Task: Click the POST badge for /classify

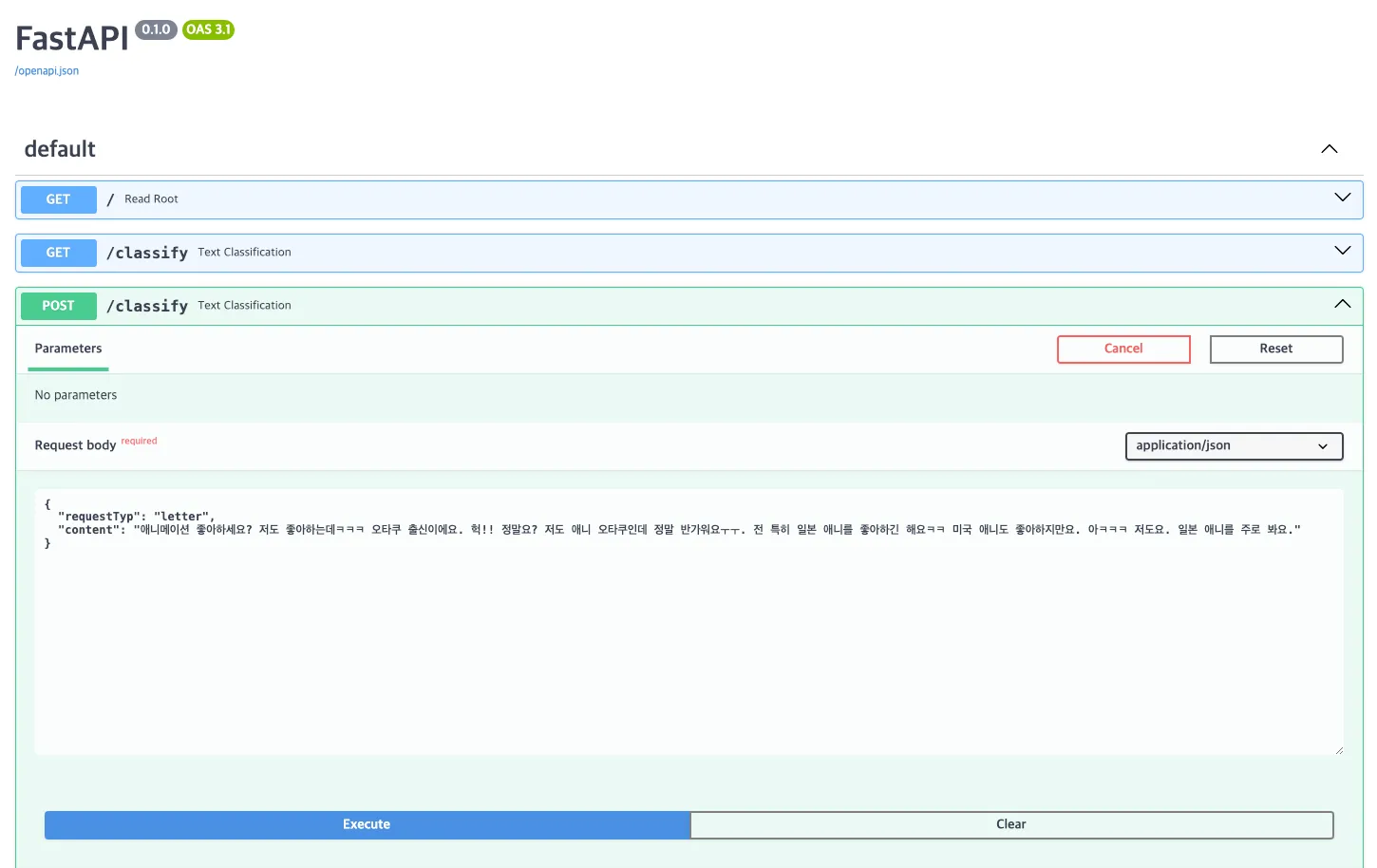Action: click(x=59, y=306)
